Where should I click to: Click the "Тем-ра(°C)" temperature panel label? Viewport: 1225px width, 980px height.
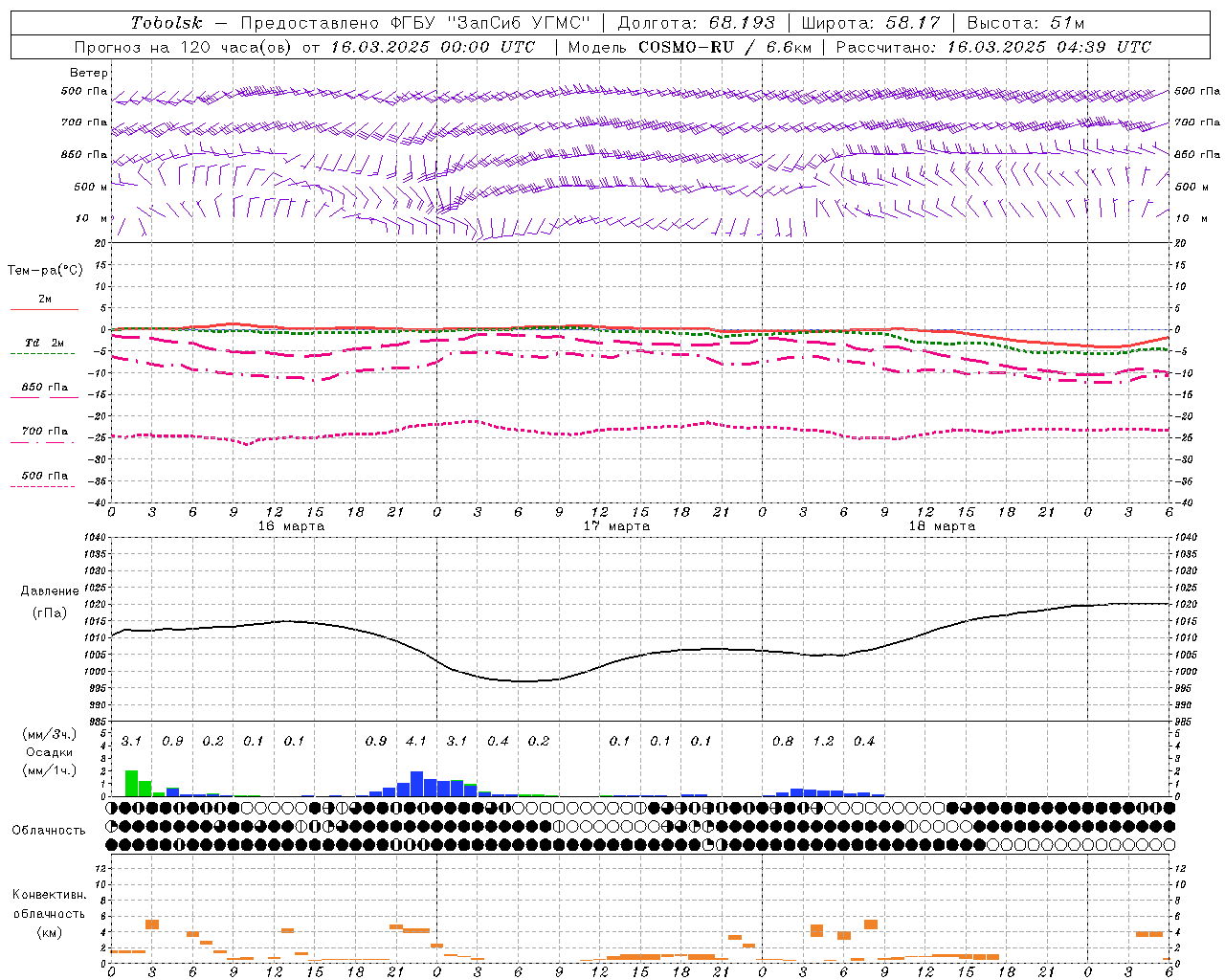[x=45, y=271]
